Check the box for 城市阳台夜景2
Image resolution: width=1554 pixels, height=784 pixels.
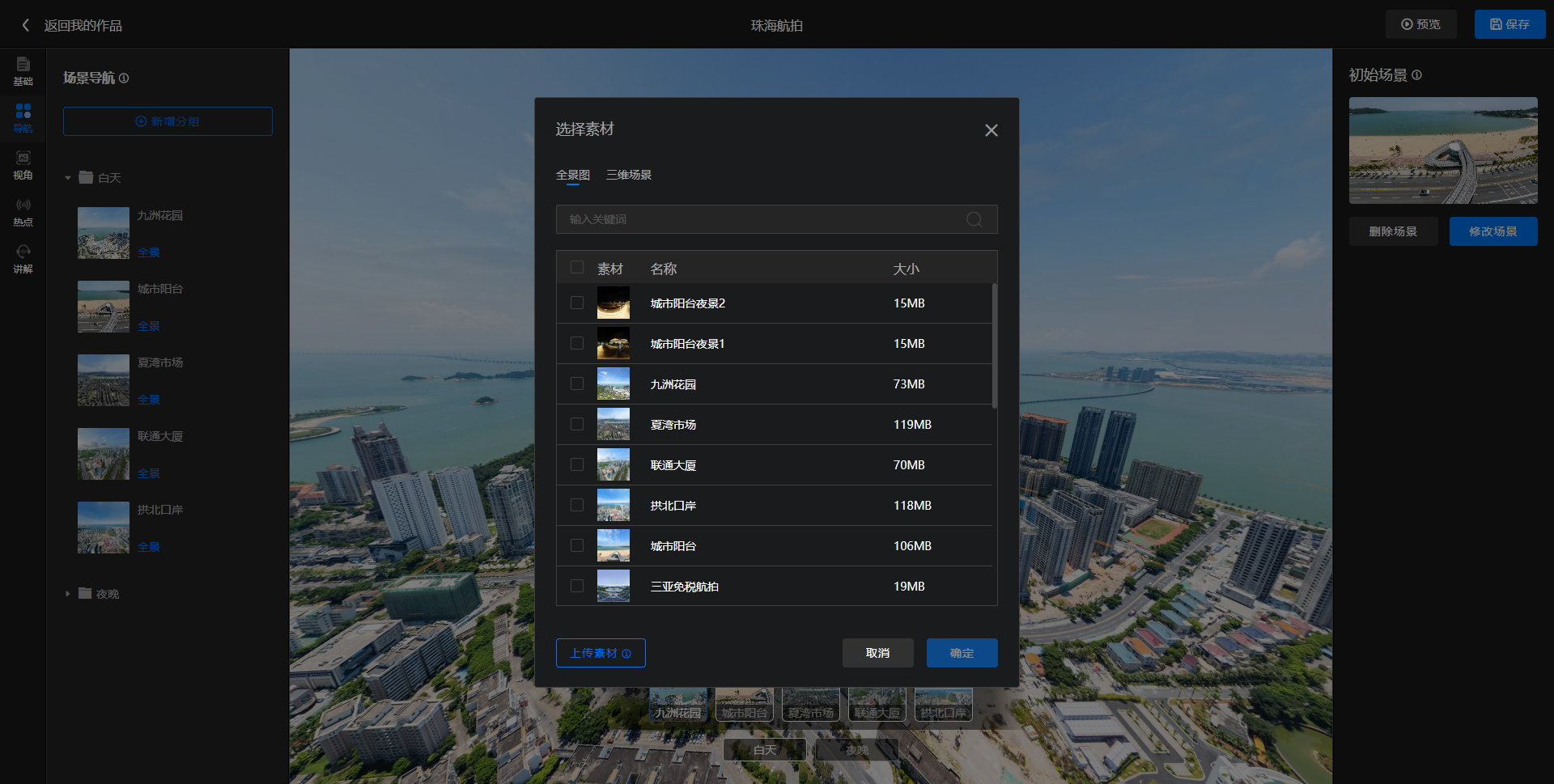coord(577,303)
